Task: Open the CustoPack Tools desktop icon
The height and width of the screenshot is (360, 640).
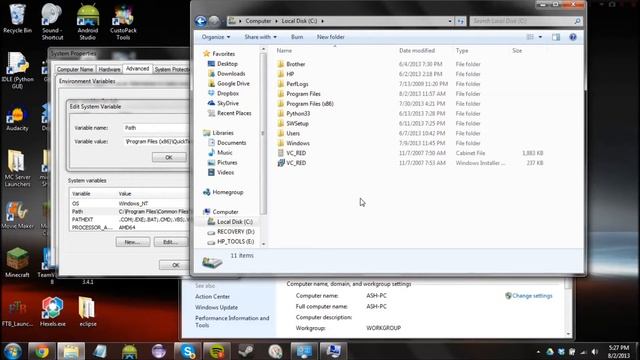Action: pyautogui.click(x=123, y=22)
